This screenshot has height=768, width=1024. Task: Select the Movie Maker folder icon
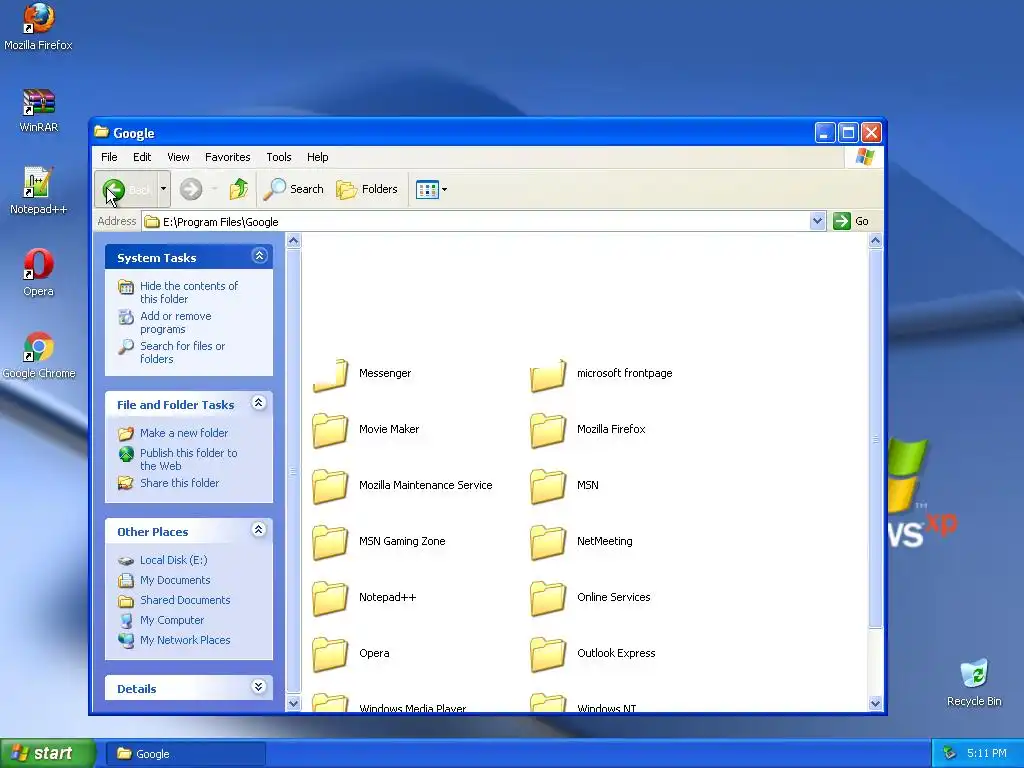coord(330,430)
